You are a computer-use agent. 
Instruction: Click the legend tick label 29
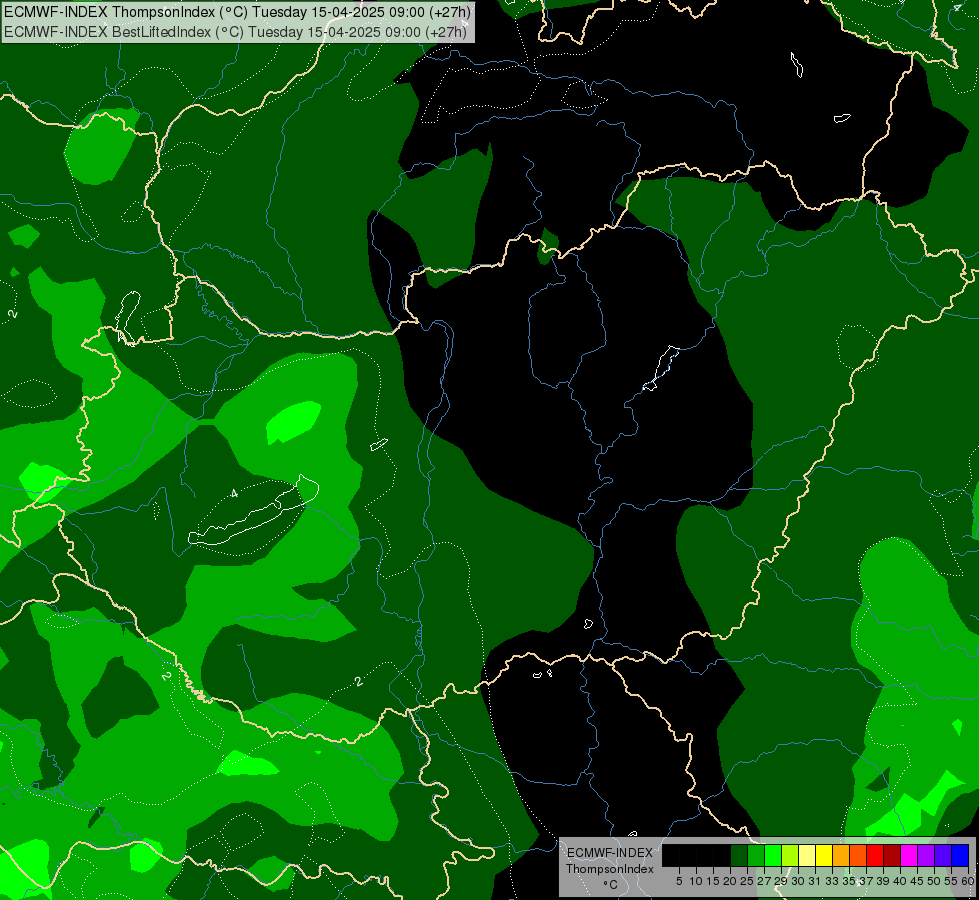click(x=781, y=881)
